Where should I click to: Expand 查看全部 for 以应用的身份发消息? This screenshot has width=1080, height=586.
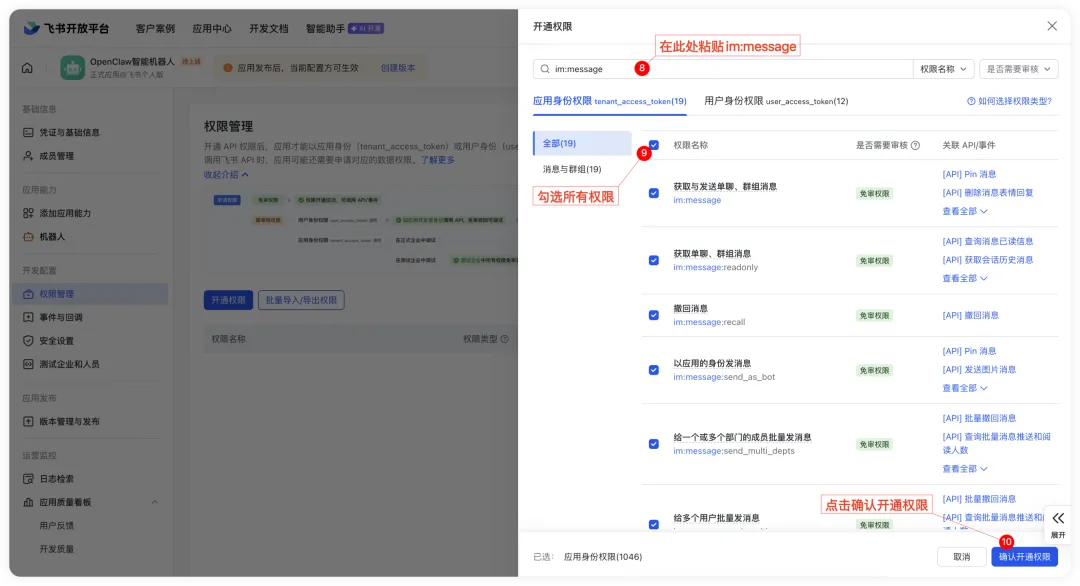tap(964, 388)
